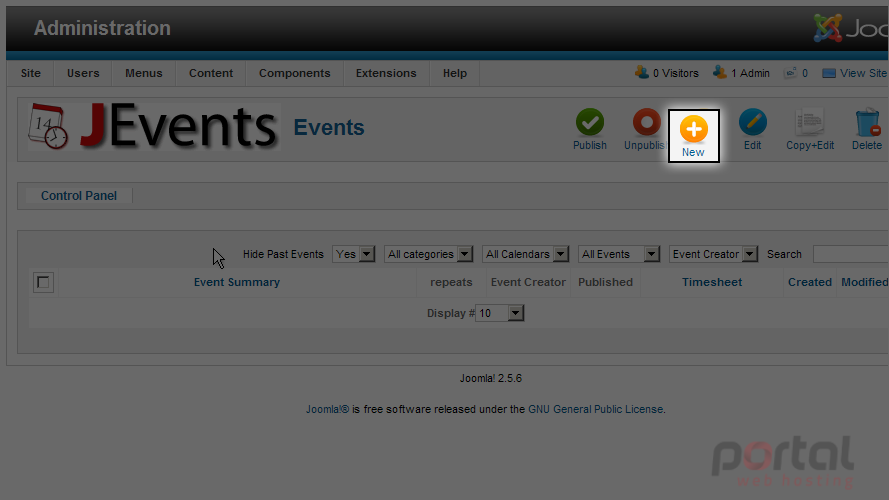Click the Admin users icon
Image resolution: width=889 pixels, height=500 pixels.
point(719,73)
